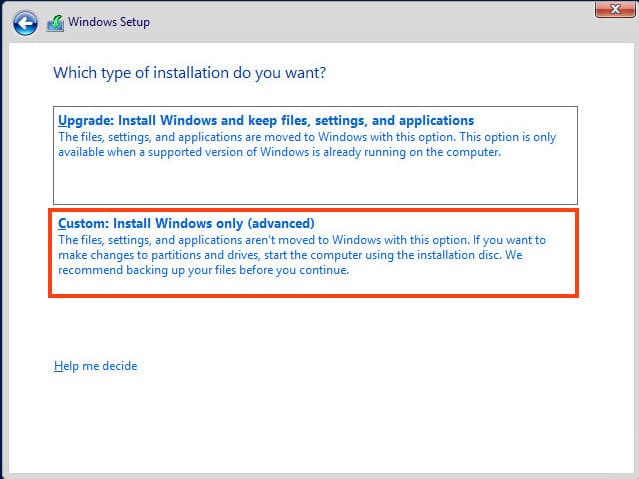The image size is (639, 479).
Task: Close the Windows Setup window
Action: coord(610,9)
